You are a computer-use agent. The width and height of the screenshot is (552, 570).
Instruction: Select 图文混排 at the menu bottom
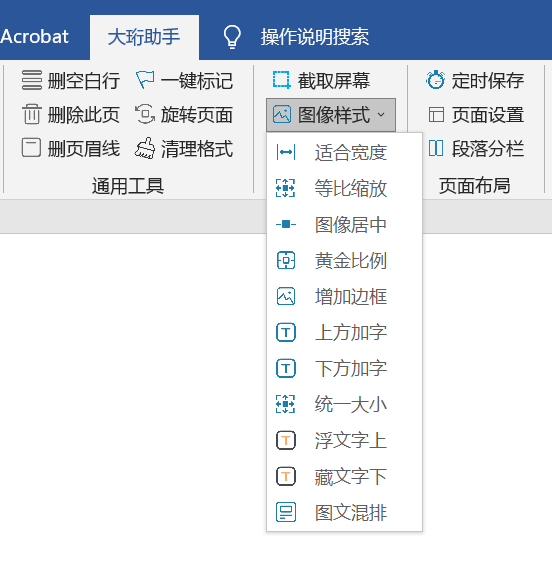[x=344, y=512]
